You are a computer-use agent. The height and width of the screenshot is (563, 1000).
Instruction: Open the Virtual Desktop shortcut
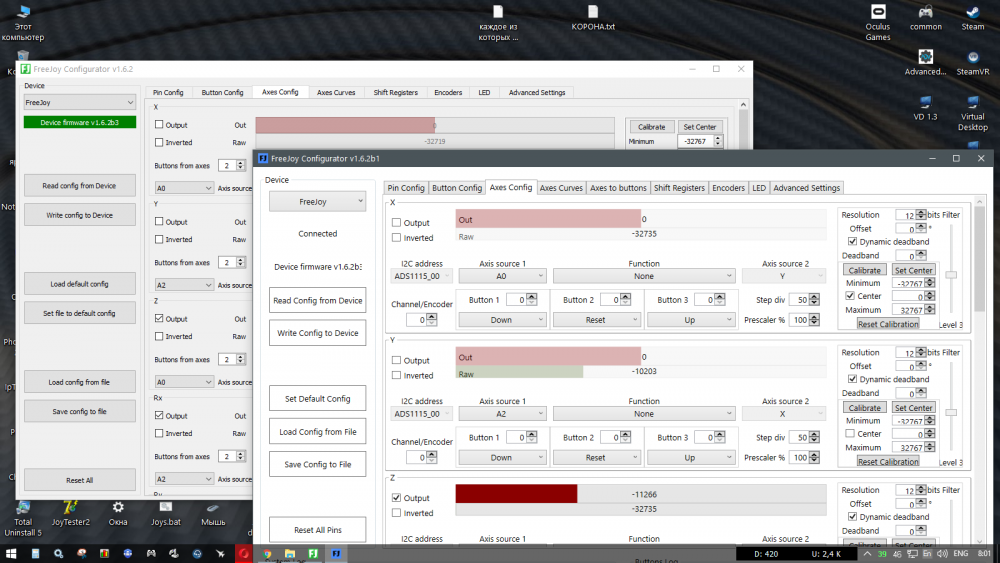tap(973, 102)
